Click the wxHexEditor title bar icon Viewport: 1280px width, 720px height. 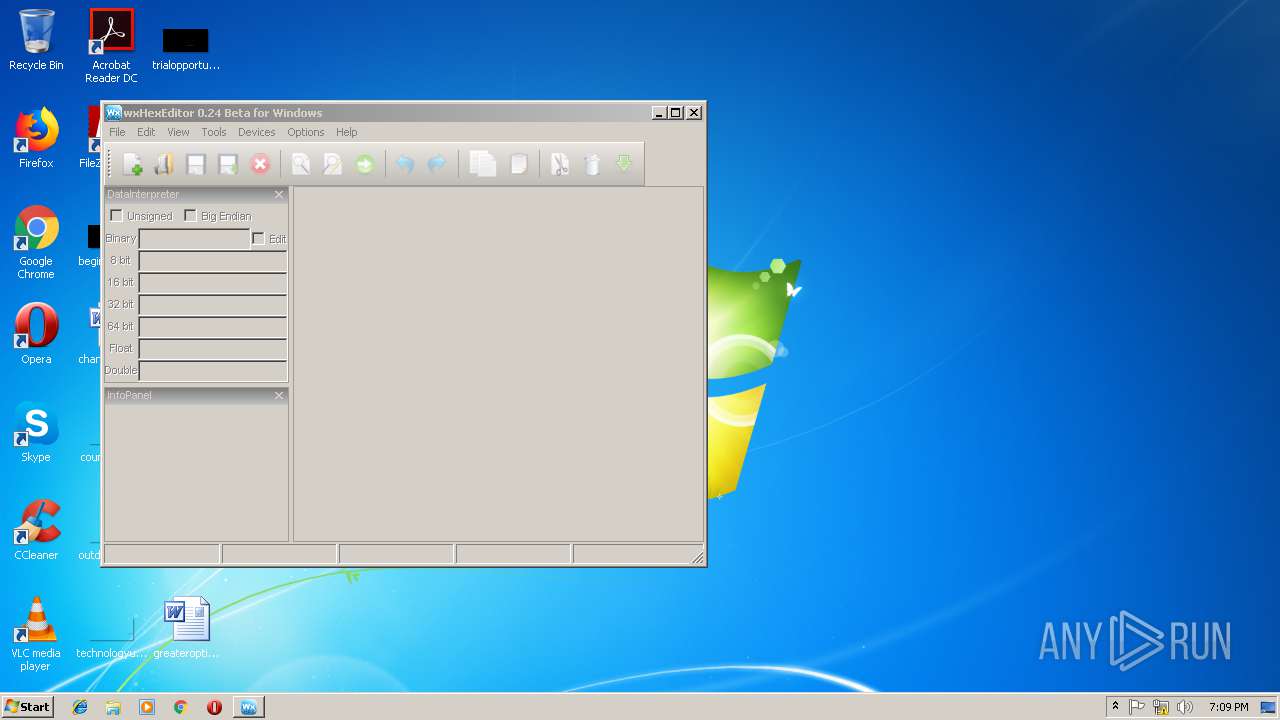[x=114, y=112]
